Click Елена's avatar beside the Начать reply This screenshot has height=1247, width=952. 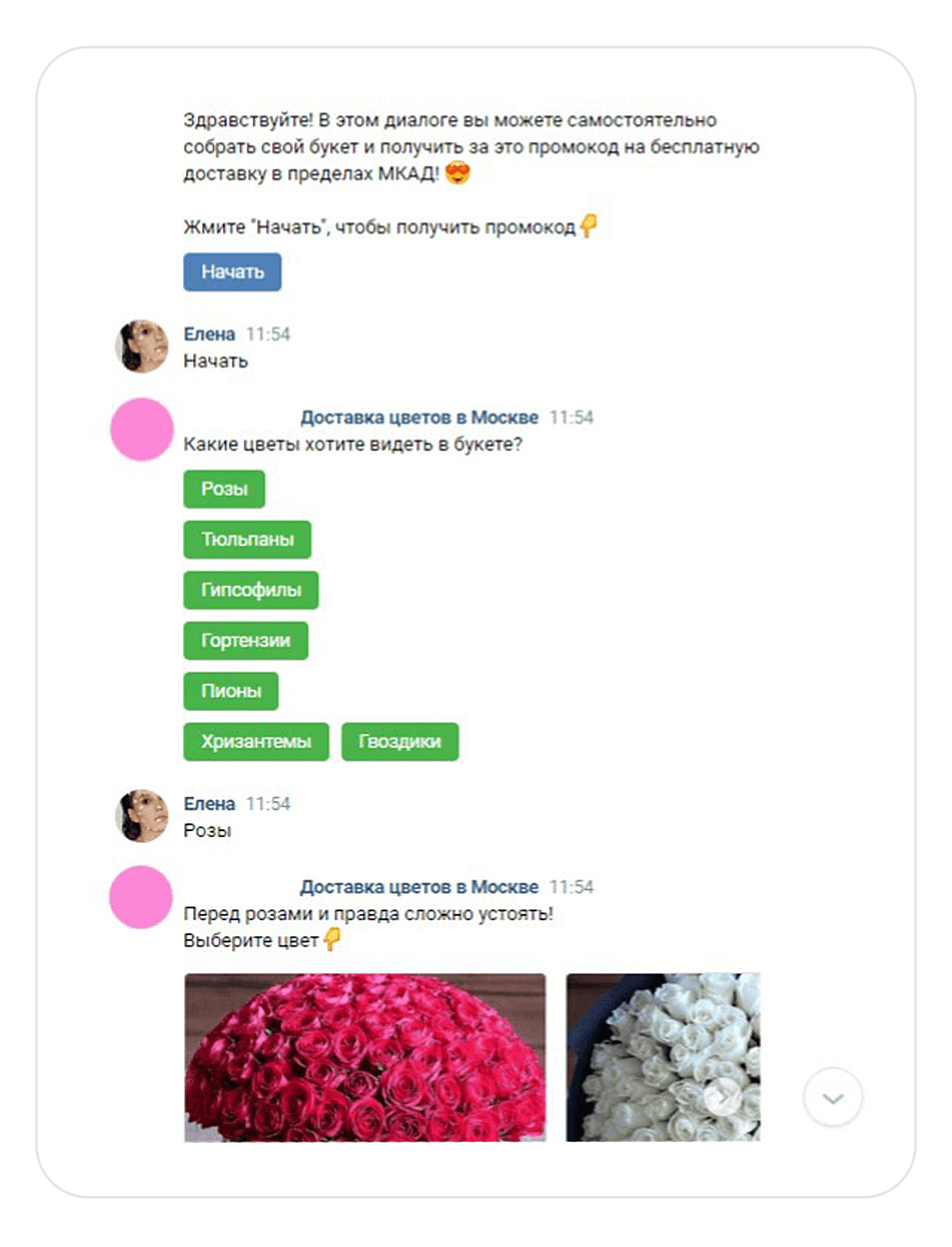(x=142, y=346)
